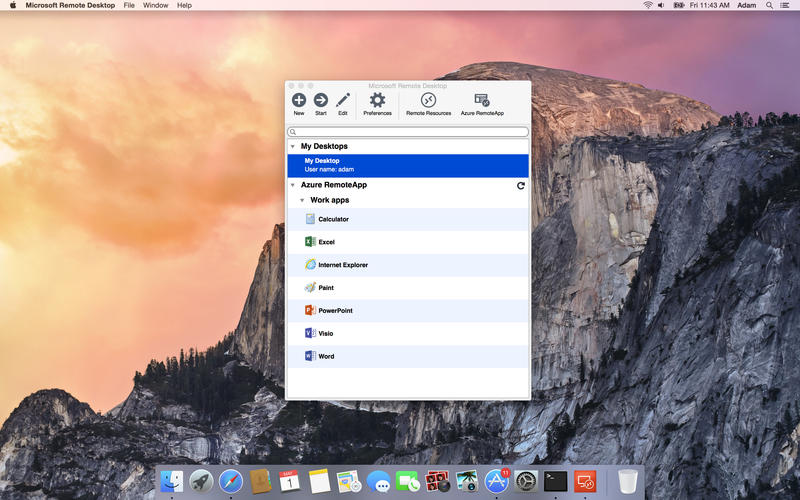Open Preferences via the gear icon
The height and width of the screenshot is (500, 800).
[378, 100]
